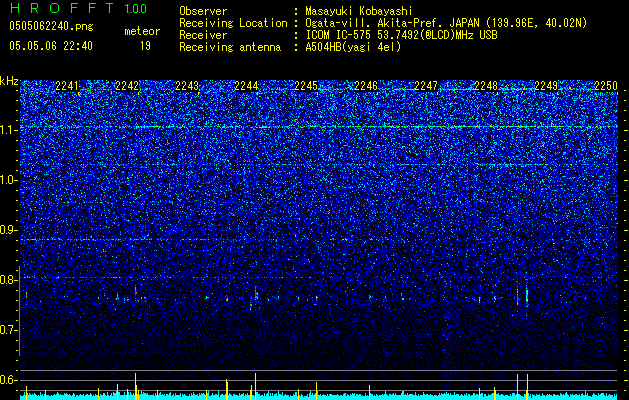629x400 pixels.
Task: Click the 2246 time marker
Action: coord(366,86)
